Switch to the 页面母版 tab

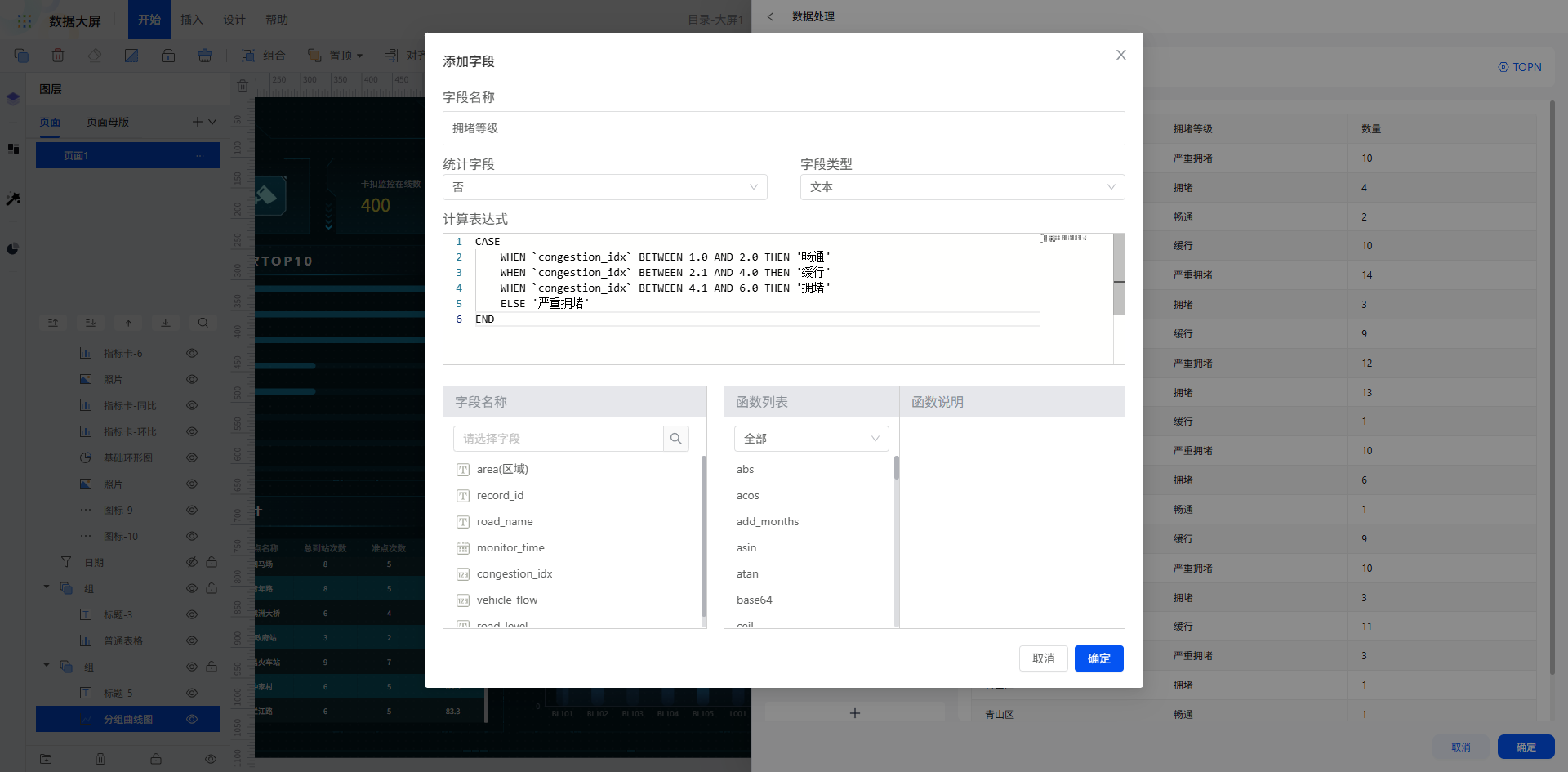coord(108,122)
